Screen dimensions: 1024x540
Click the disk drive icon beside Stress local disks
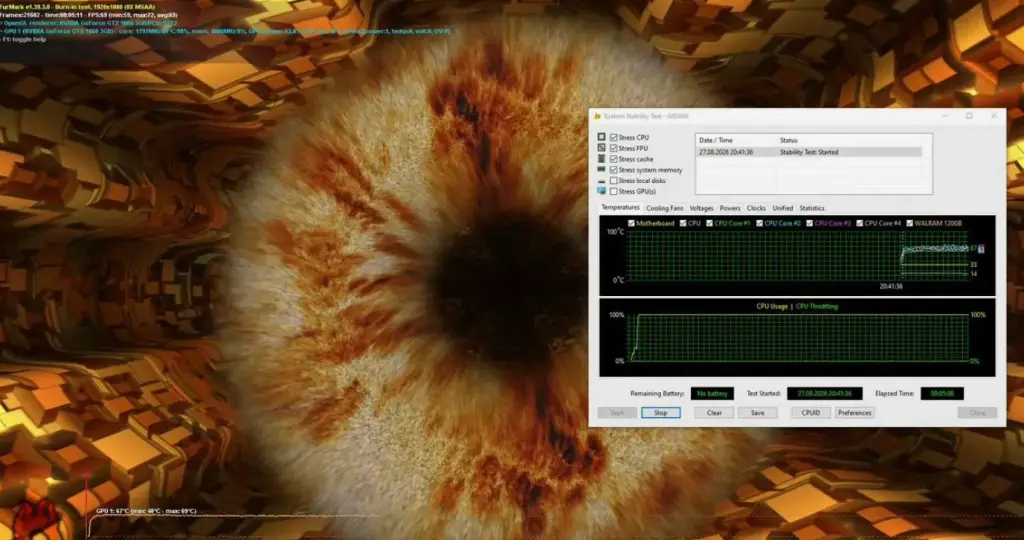point(601,180)
